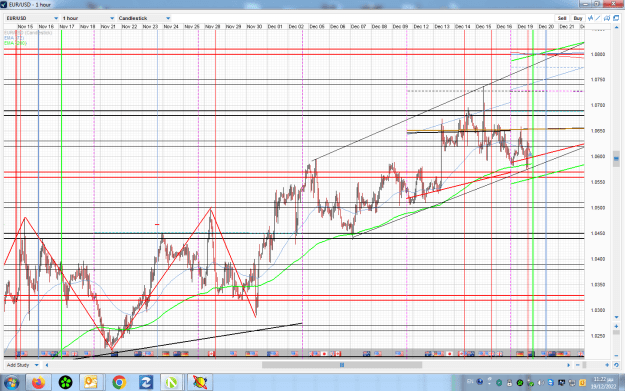
Task: Click the EMA (72) legend label
Action: point(14,38)
